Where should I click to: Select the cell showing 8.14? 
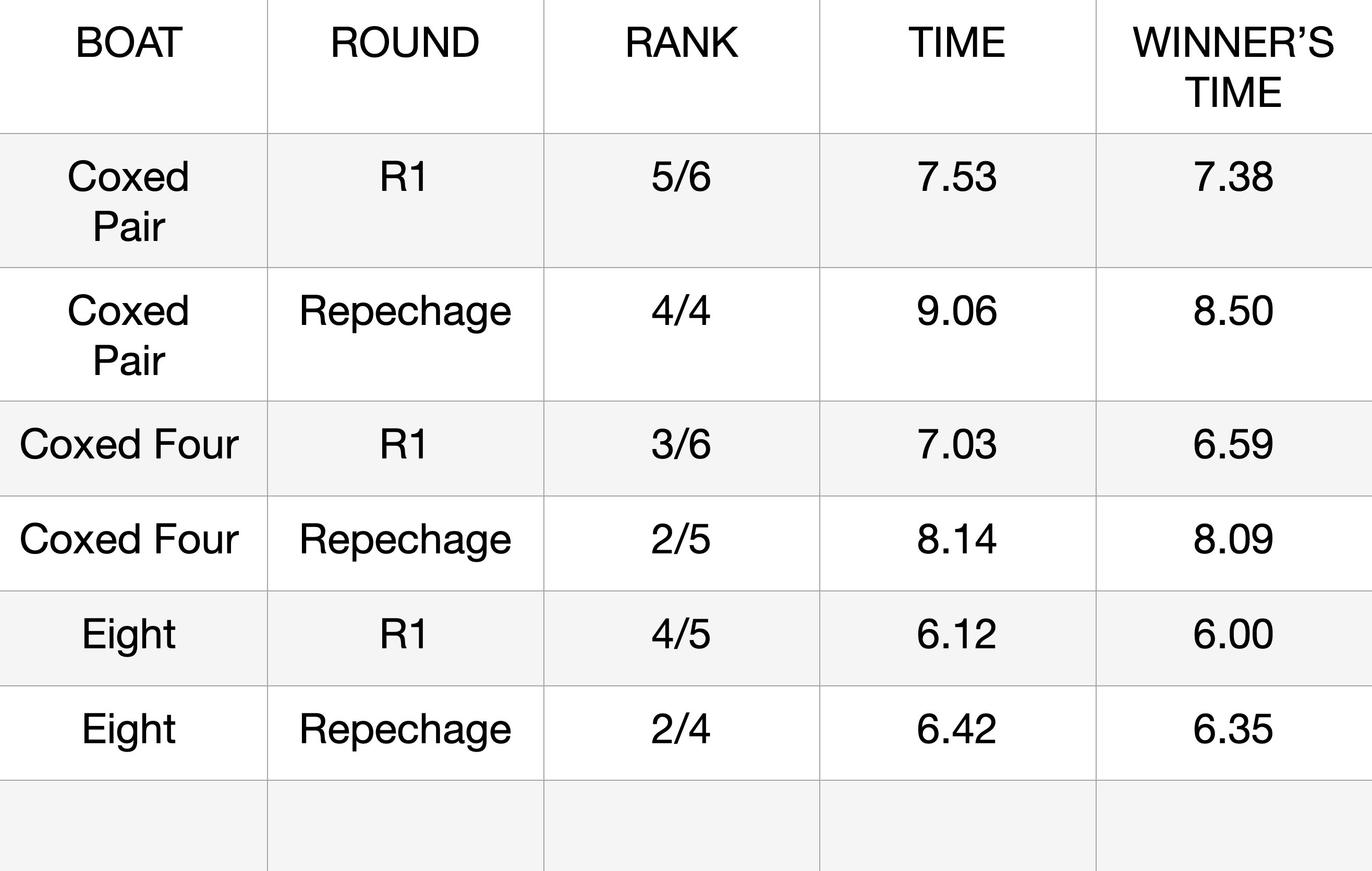tap(957, 539)
